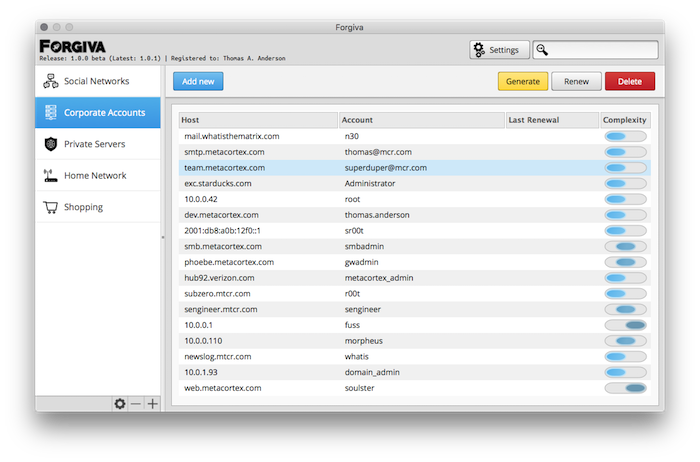Switch to the Home Network category

[x=98, y=175]
